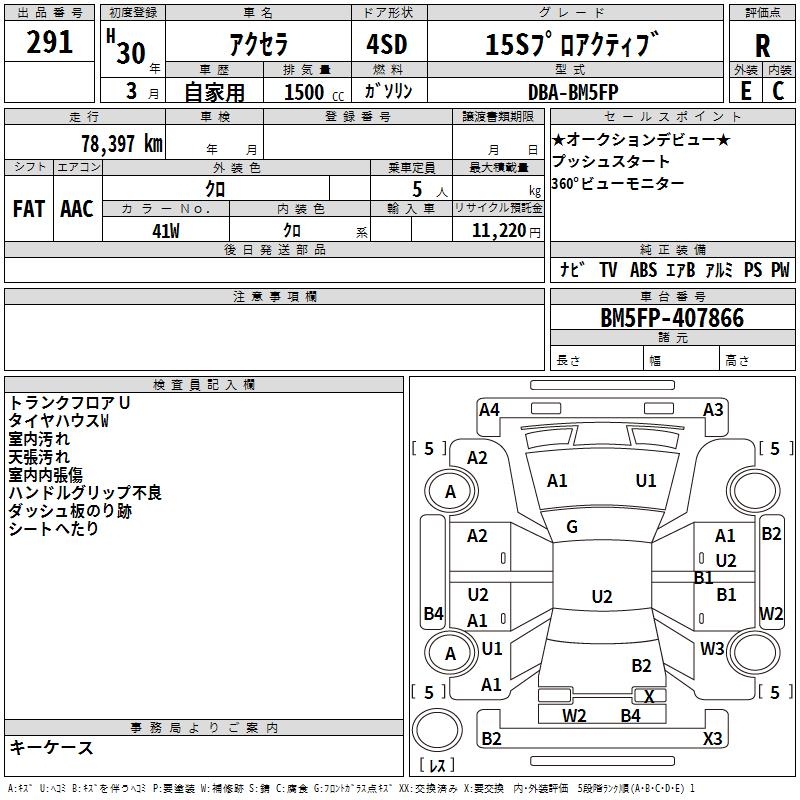
Task: Select color number 41W
Action: click(166, 231)
